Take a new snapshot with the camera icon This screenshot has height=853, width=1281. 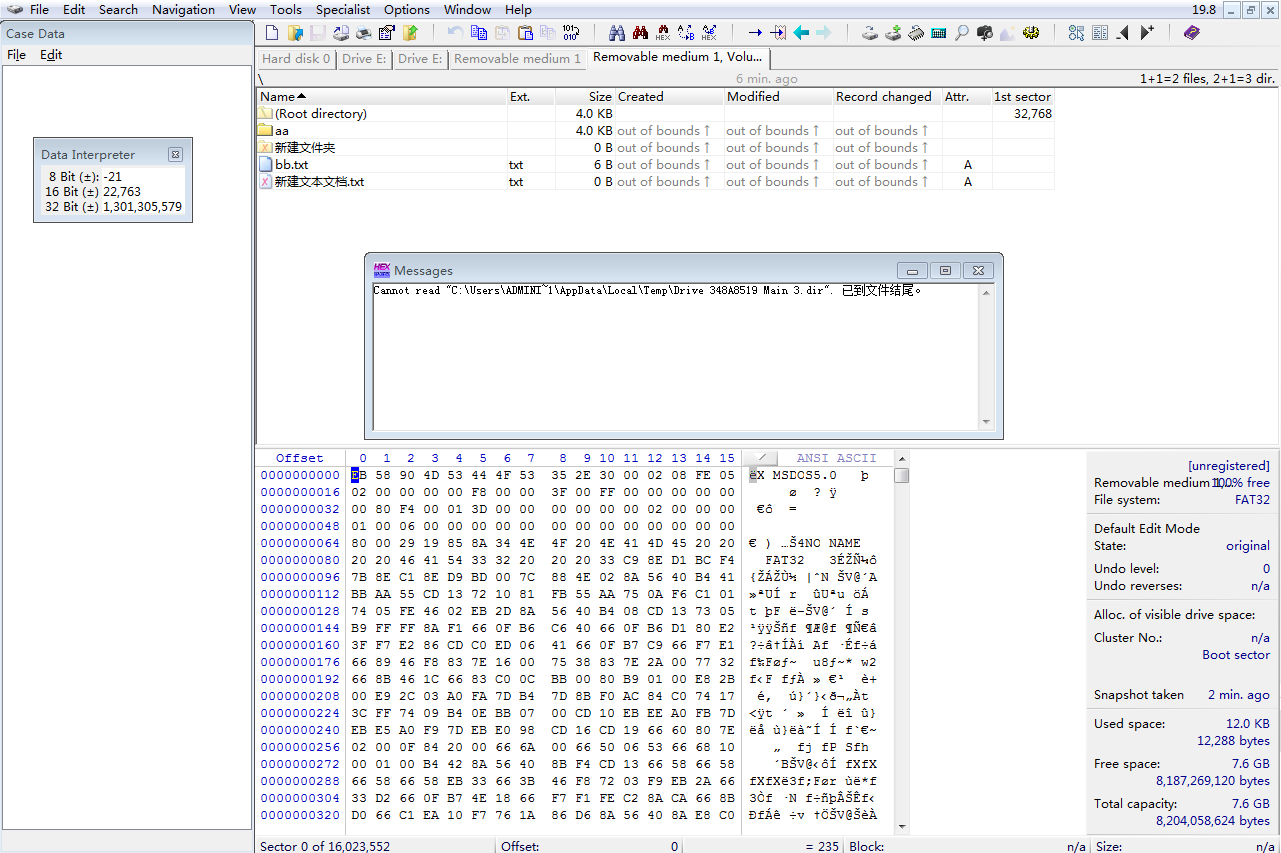pos(985,32)
